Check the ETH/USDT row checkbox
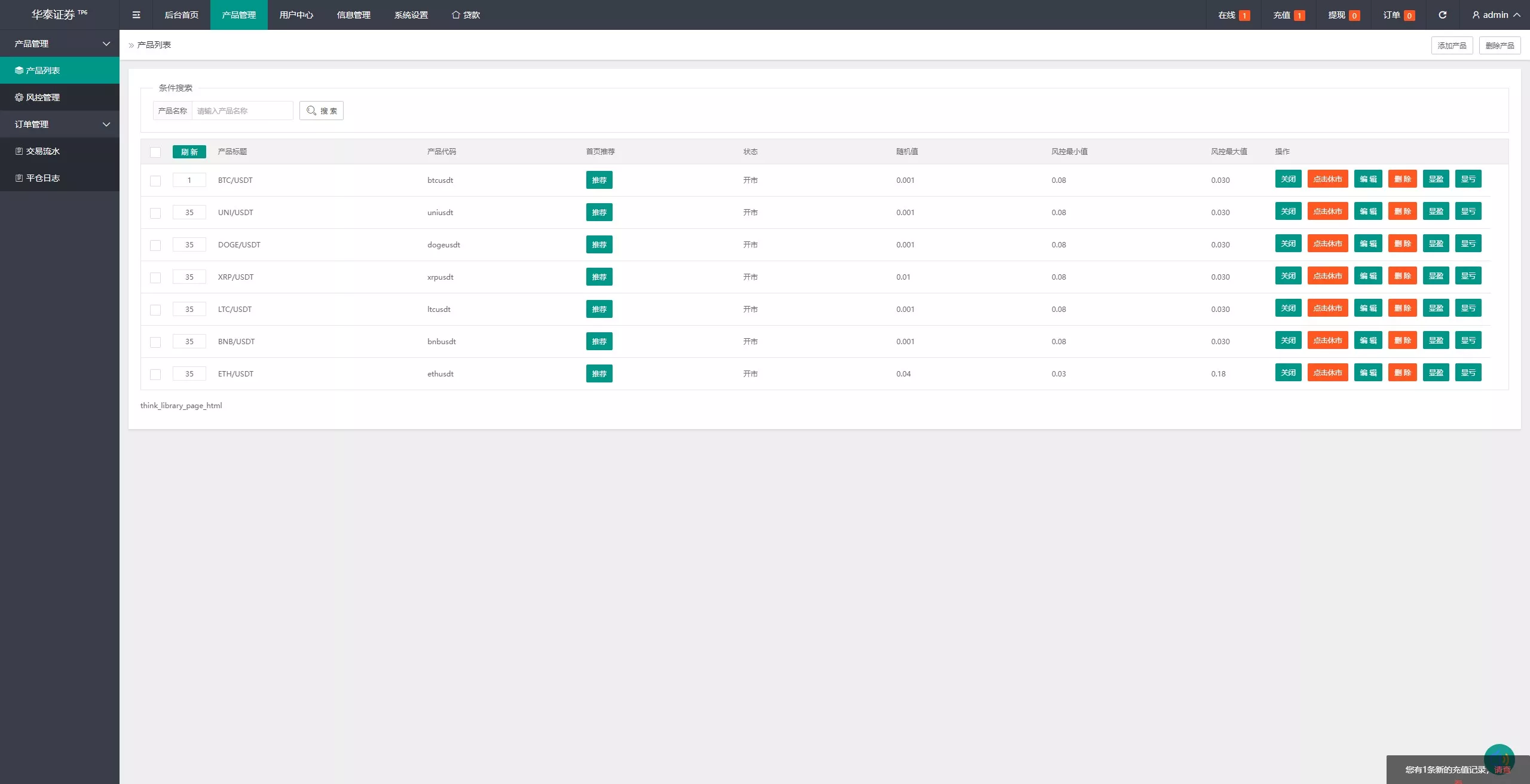This screenshot has height=784, width=1530. (x=155, y=374)
